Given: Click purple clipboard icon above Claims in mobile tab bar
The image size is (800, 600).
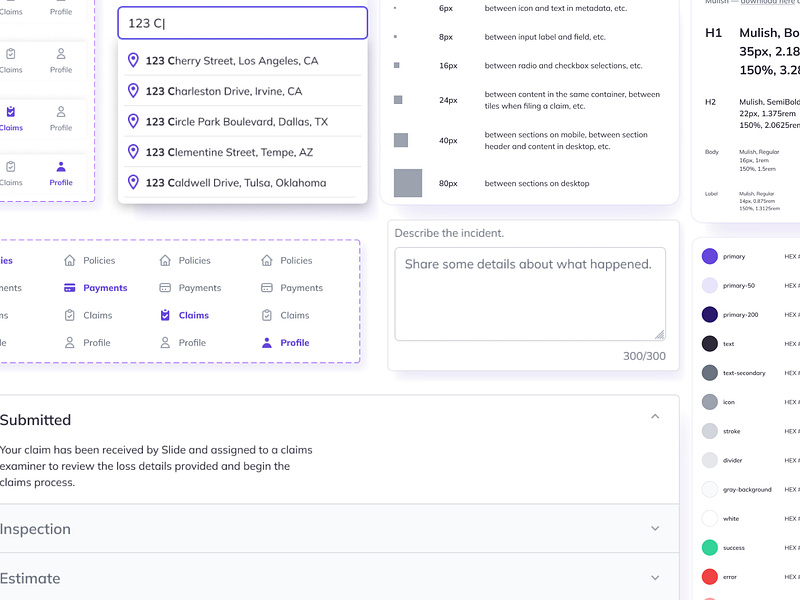Looking at the screenshot, I should 10,112.
